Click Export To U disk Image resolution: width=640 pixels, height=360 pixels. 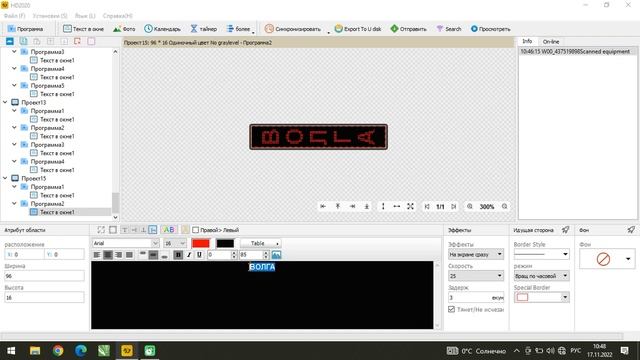358,29
